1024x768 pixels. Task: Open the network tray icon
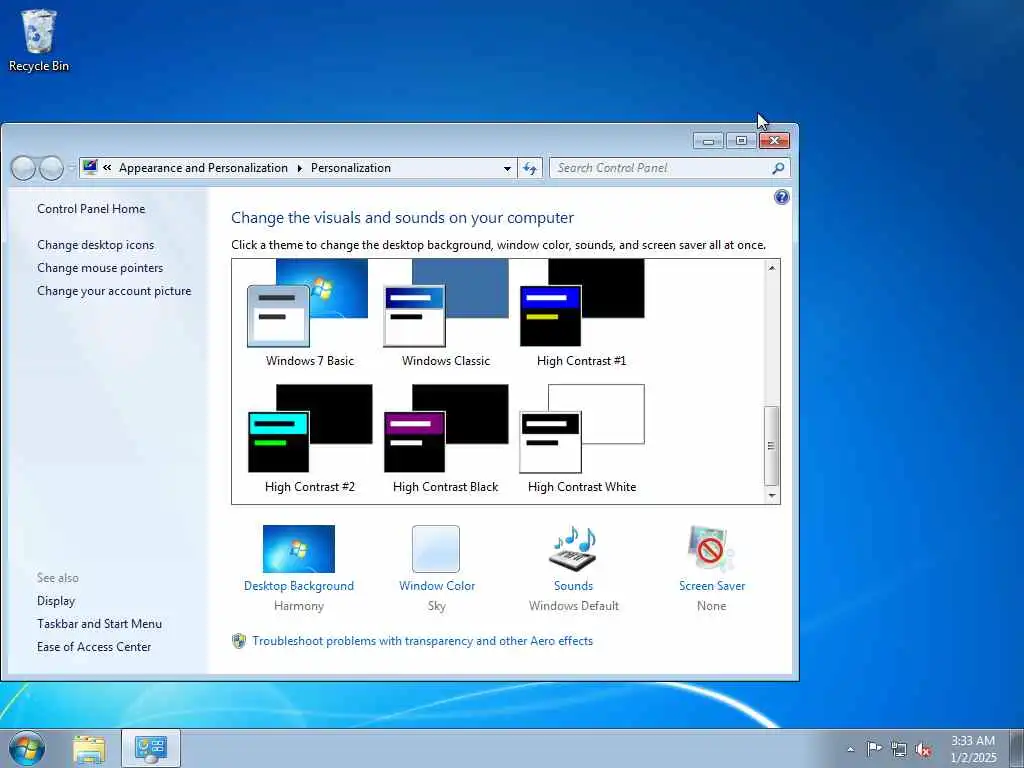[899, 749]
